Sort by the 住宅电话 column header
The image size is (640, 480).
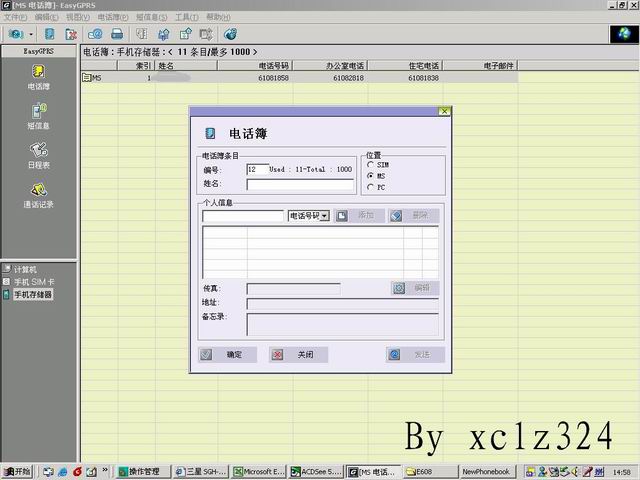click(405, 66)
